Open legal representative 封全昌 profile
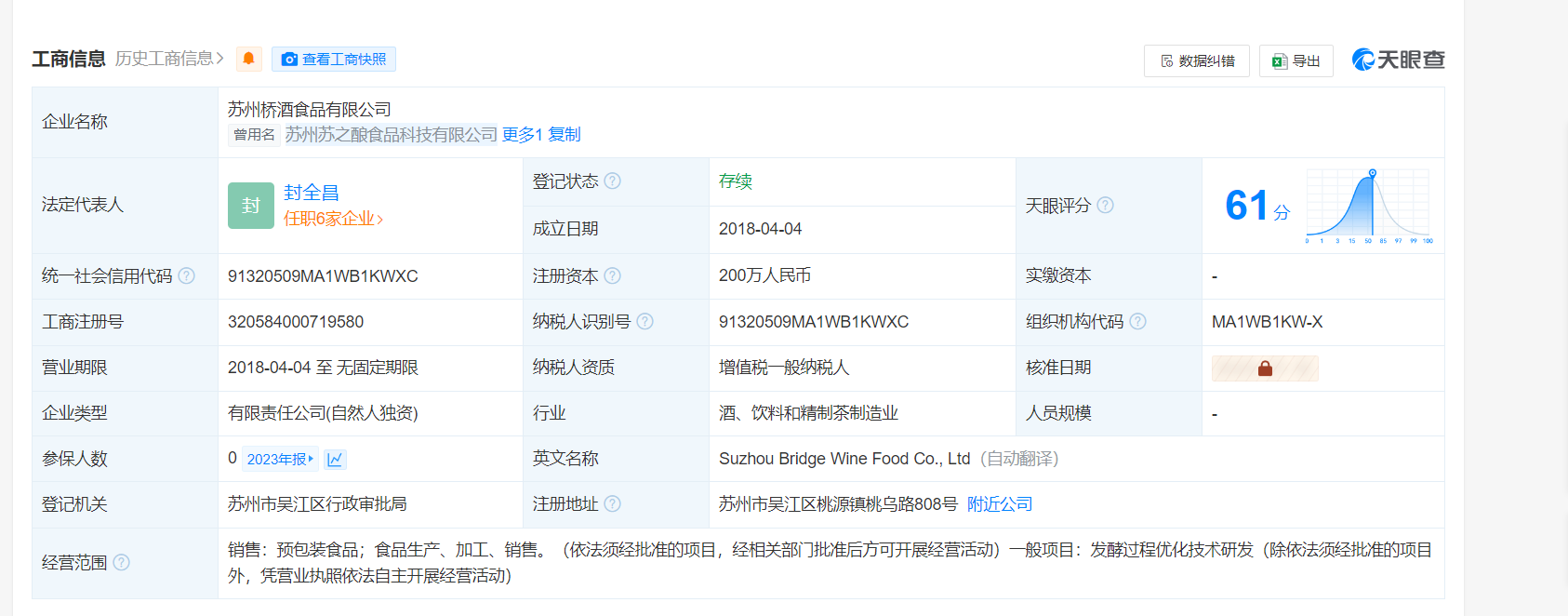This screenshot has width=1568, height=616. click(312, 193)
